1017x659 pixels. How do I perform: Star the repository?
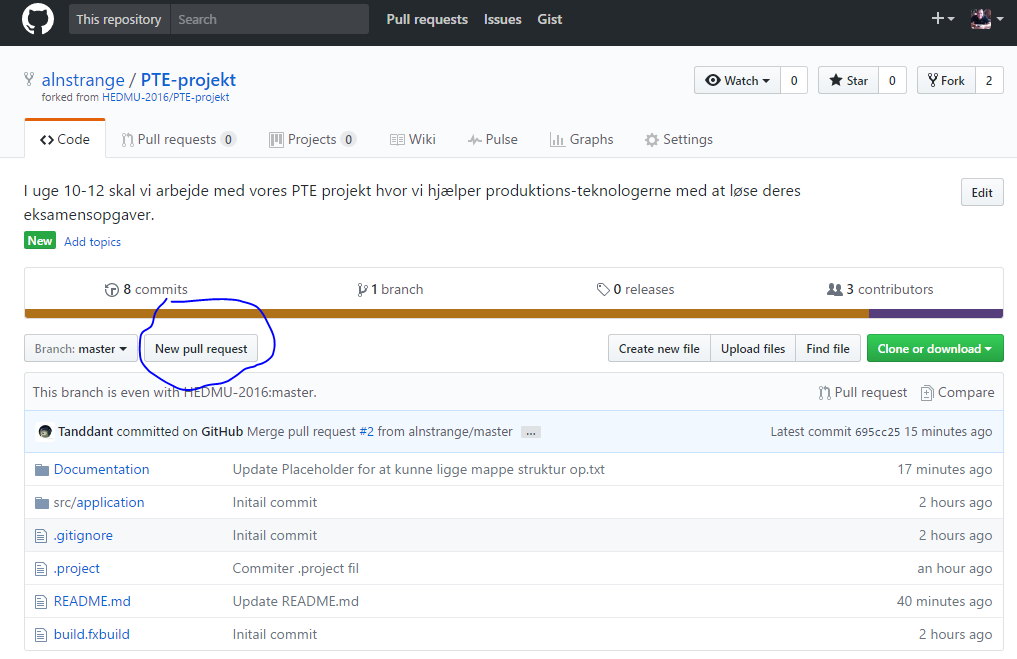[x=848, y=80]
